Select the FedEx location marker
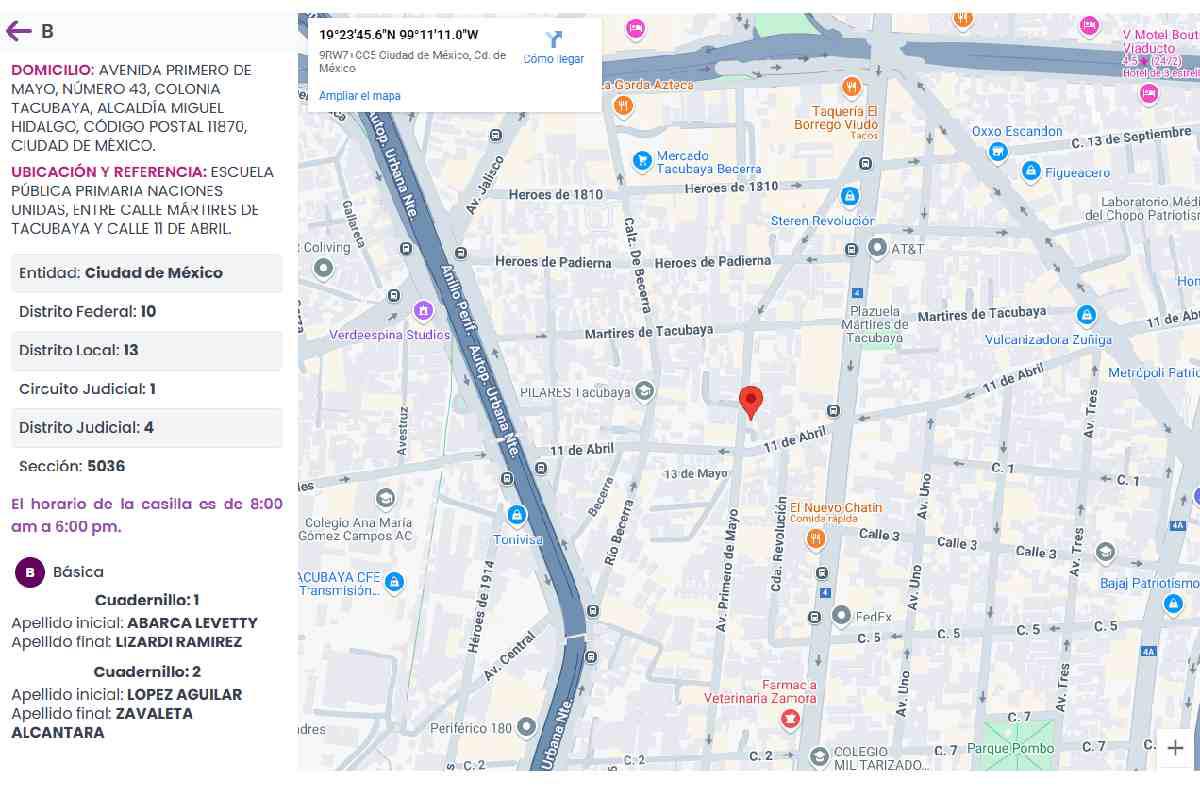 click(841, 615)
